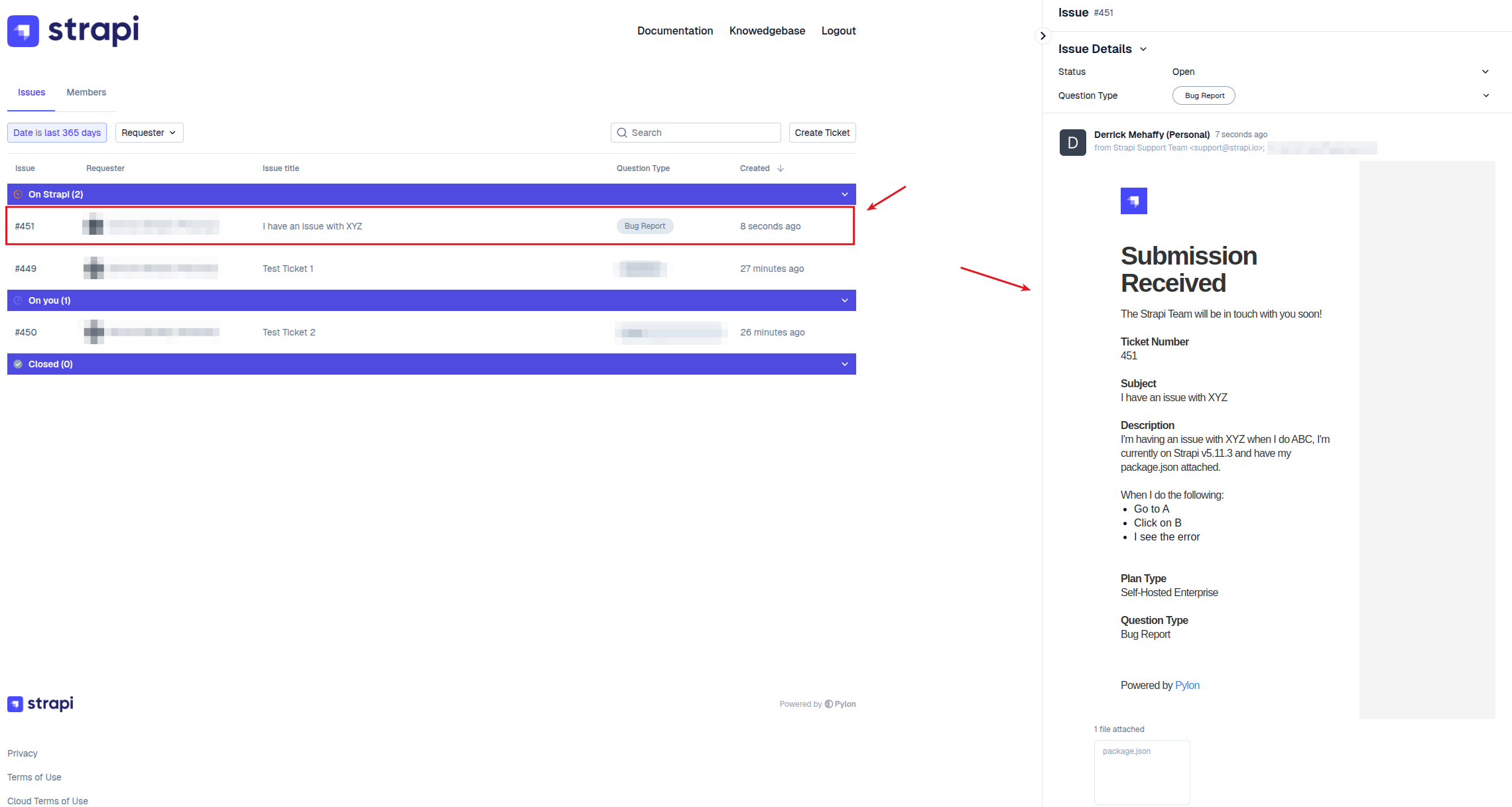Screen dimensions: 1512x807
Task: Collapse the issue side panel arrow
Action: 1042,36
